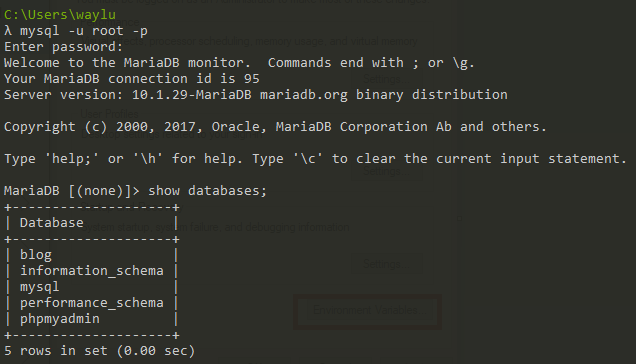Select the information_schema database row

coord(92,271)
